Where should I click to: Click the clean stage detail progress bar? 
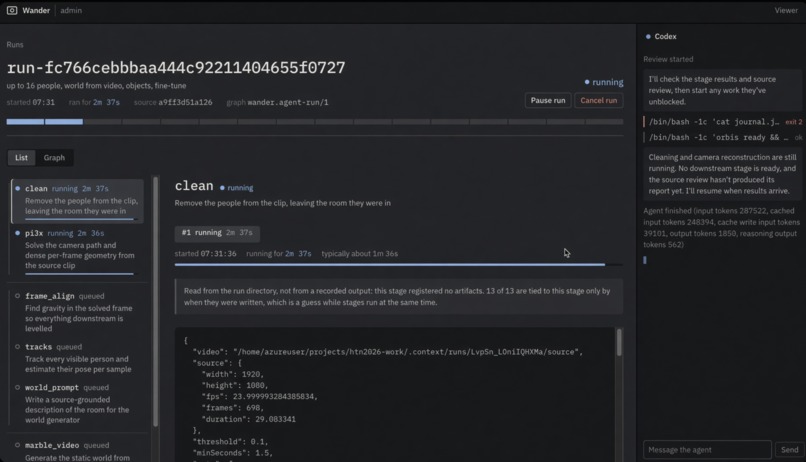(398, 265)
